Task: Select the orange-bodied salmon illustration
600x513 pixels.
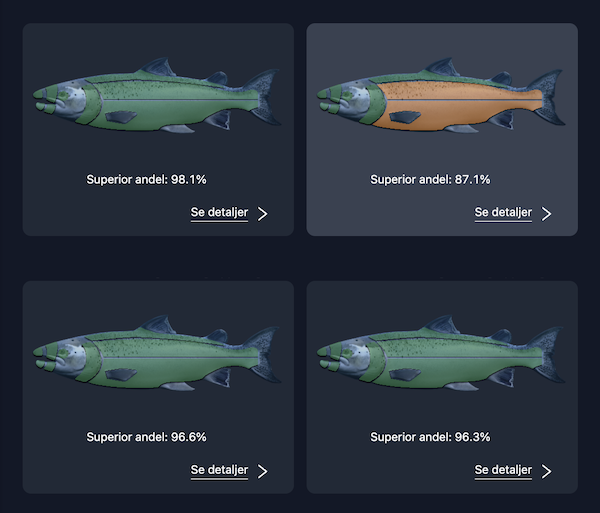Action: tap(441, 95)
